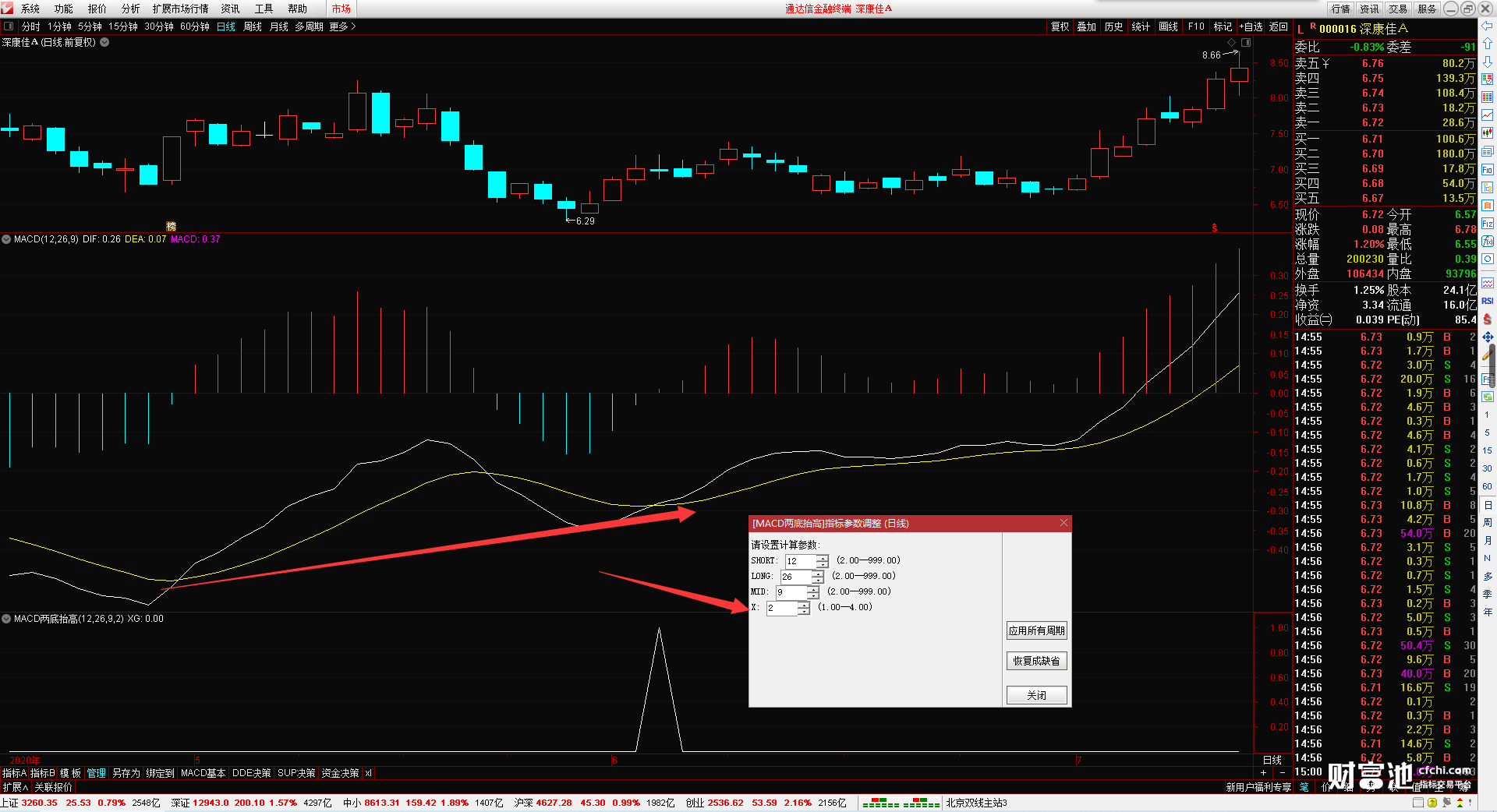Click the 交易 button at top right
The height and width of the screenshot is (812, 1497).
coord(1398,9)
